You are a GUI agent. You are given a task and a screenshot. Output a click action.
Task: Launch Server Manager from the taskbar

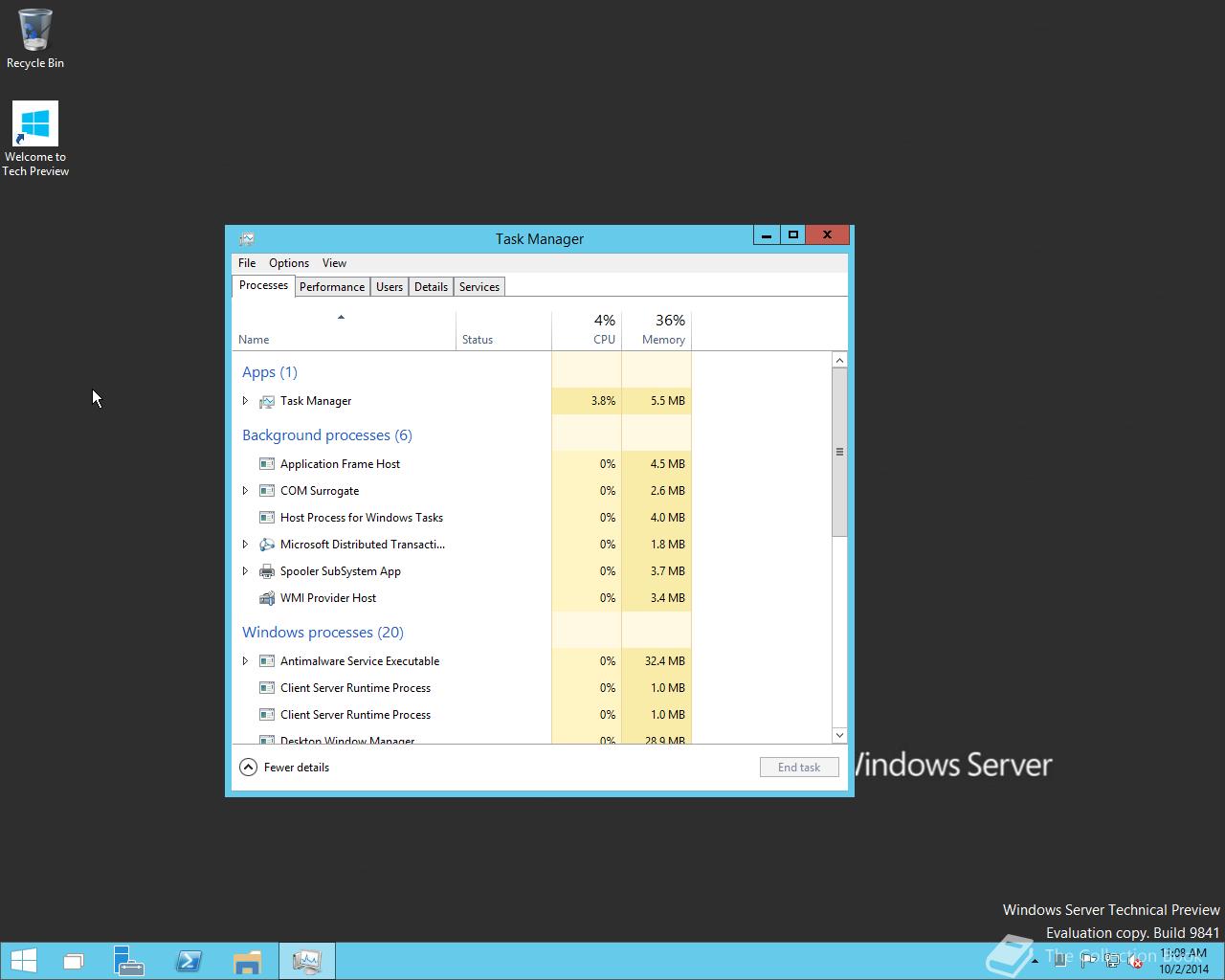point(129,961)
